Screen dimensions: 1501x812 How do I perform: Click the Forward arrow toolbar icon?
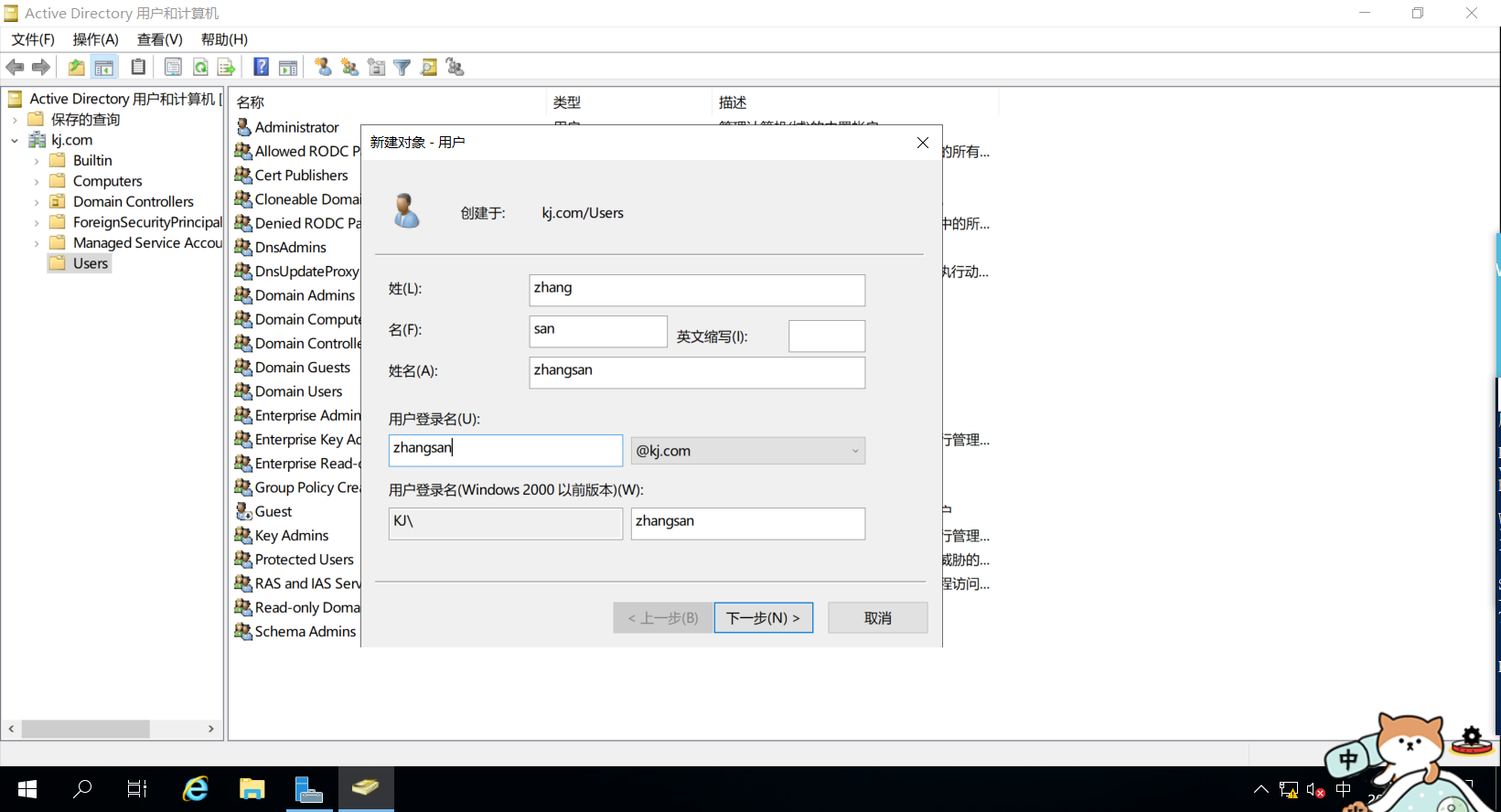(x=41, y=67)
